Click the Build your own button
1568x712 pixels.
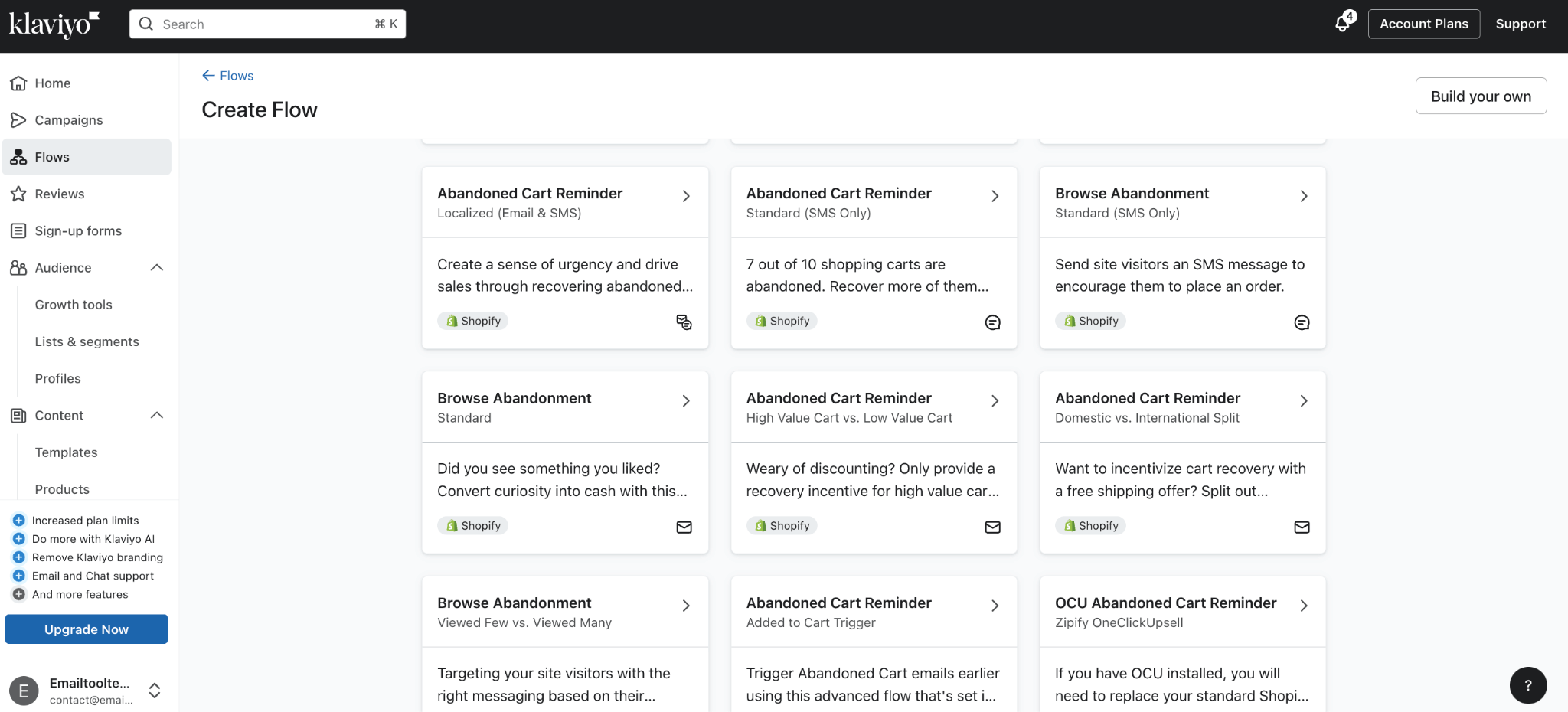coord(1480,96)
